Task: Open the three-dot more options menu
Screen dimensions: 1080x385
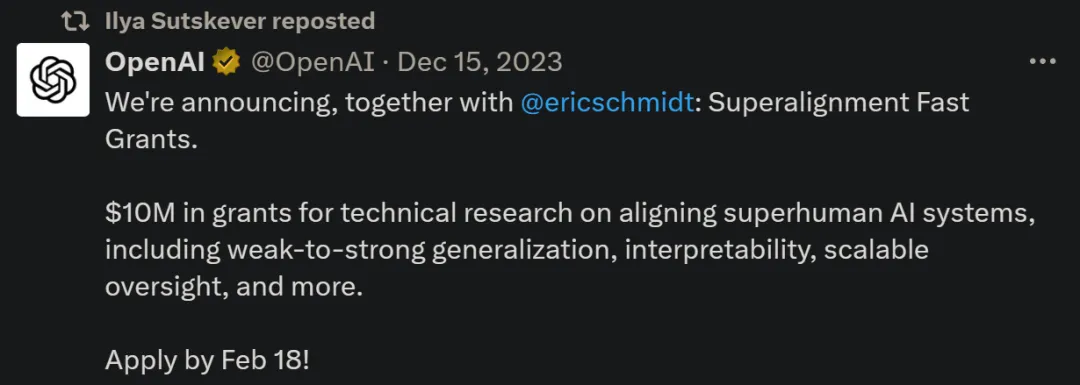Action: [1042, 62]
